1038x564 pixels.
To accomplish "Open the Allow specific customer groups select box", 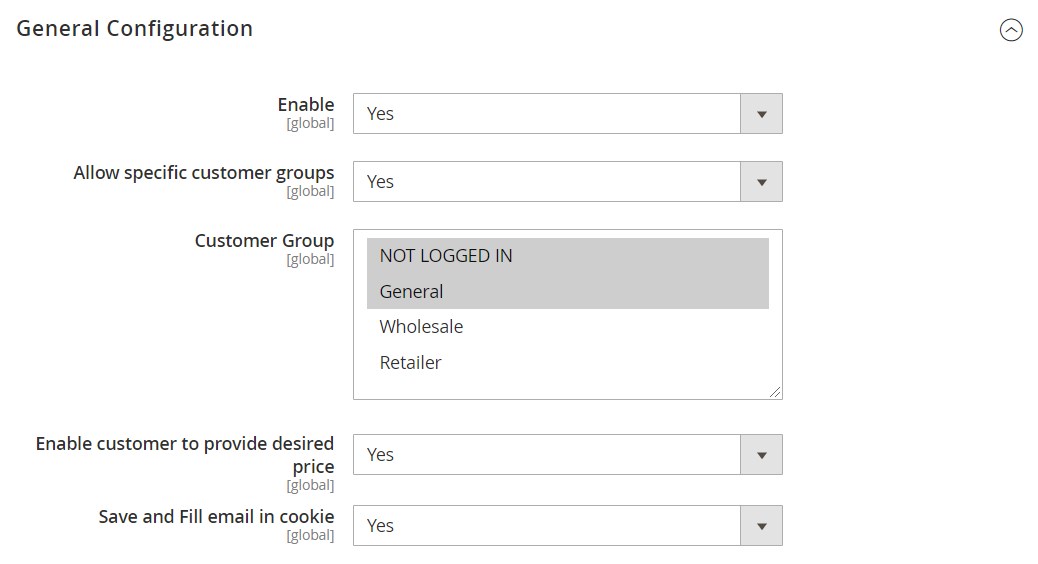I will (547, 182).
